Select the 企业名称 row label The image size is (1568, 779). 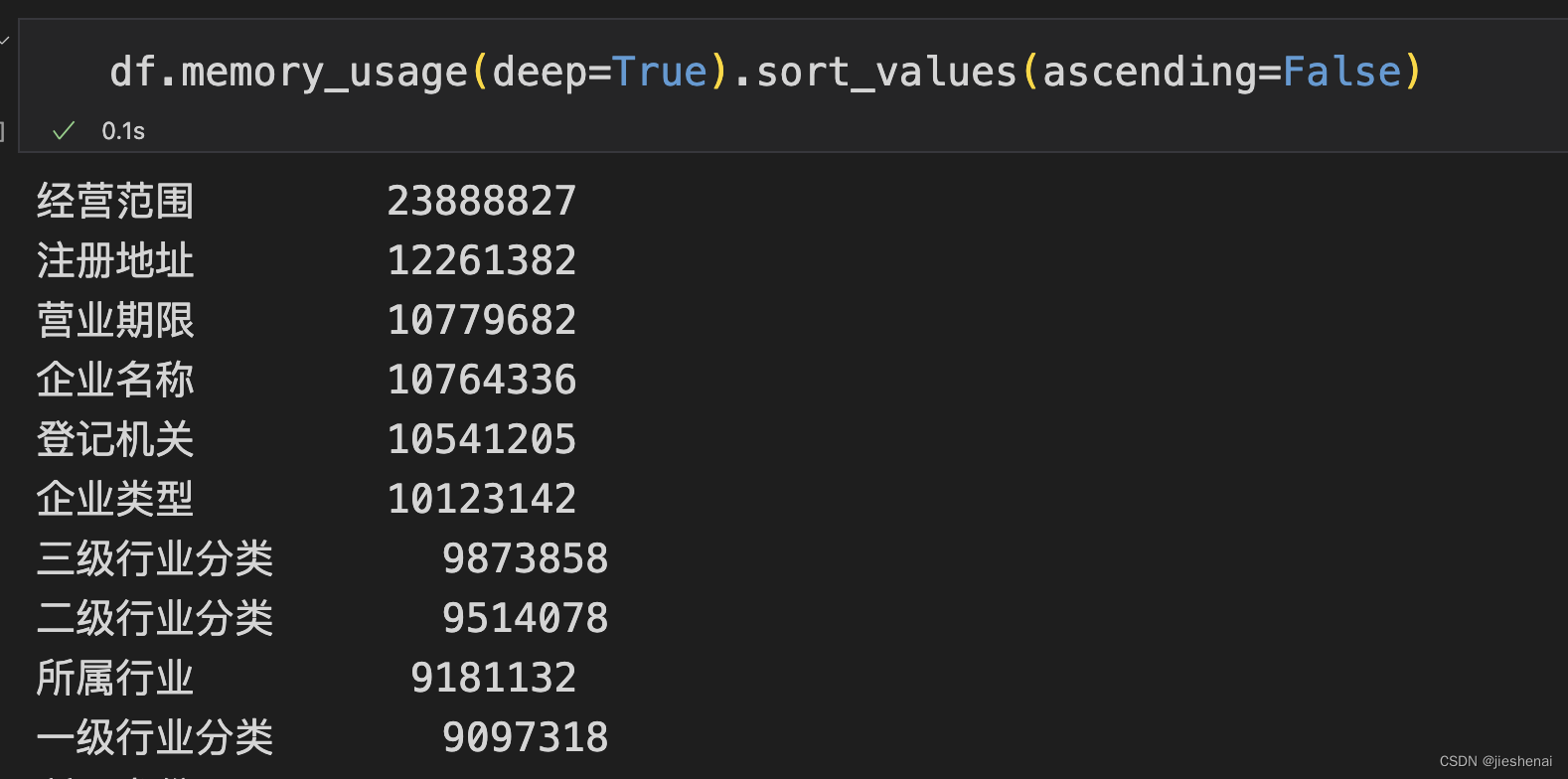(115, 380)
